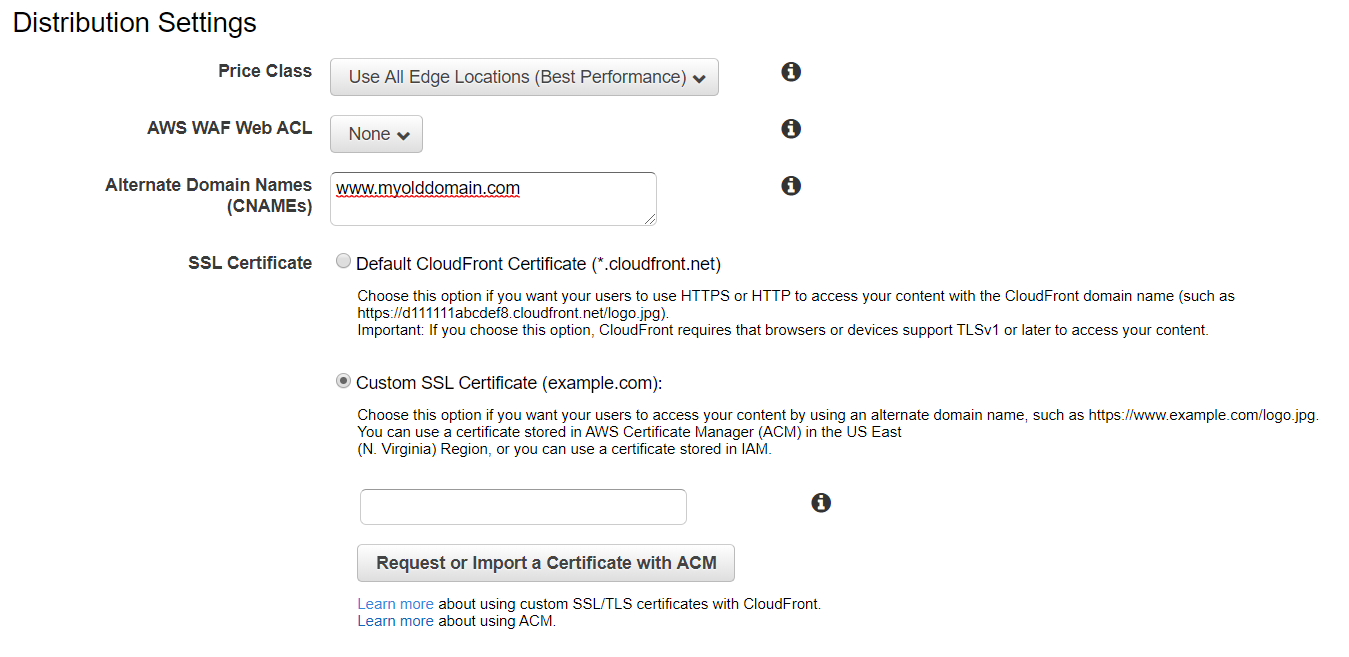Screen dimensions: 1349x657
Task: Select the Custom SSL Certificate option
Action: [x=343, y=381]
